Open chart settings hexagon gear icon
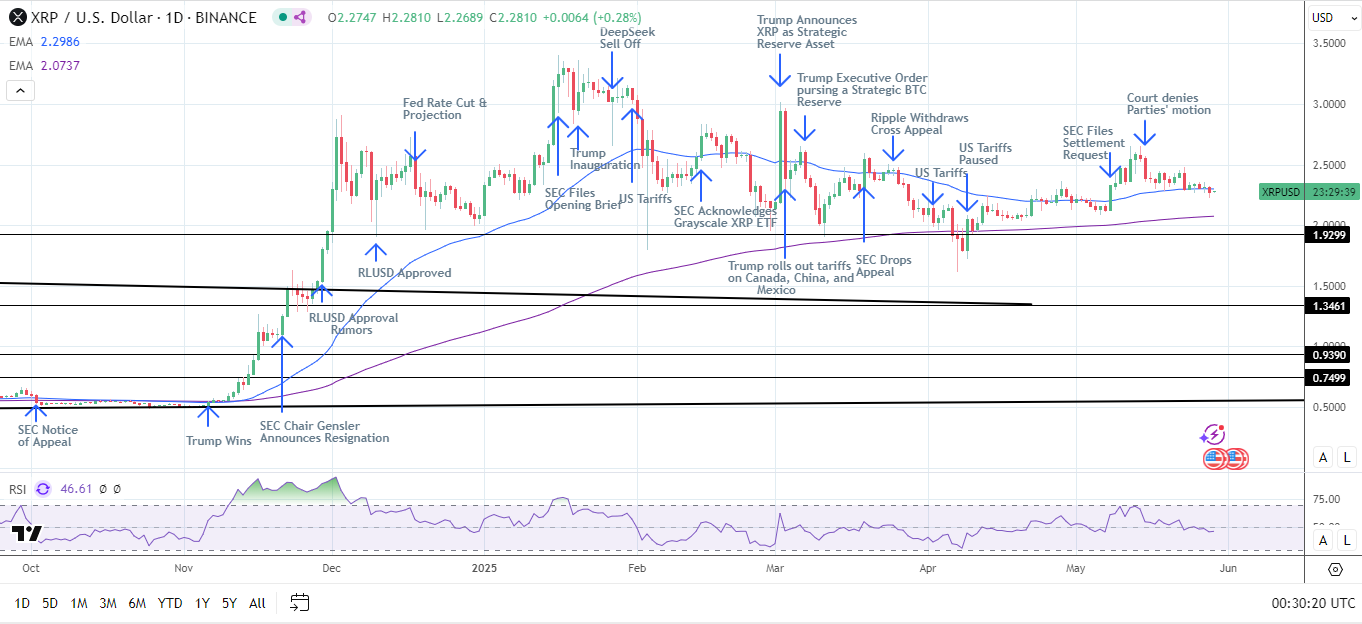The image size is (1362, 624). (x=1336, y=570)
